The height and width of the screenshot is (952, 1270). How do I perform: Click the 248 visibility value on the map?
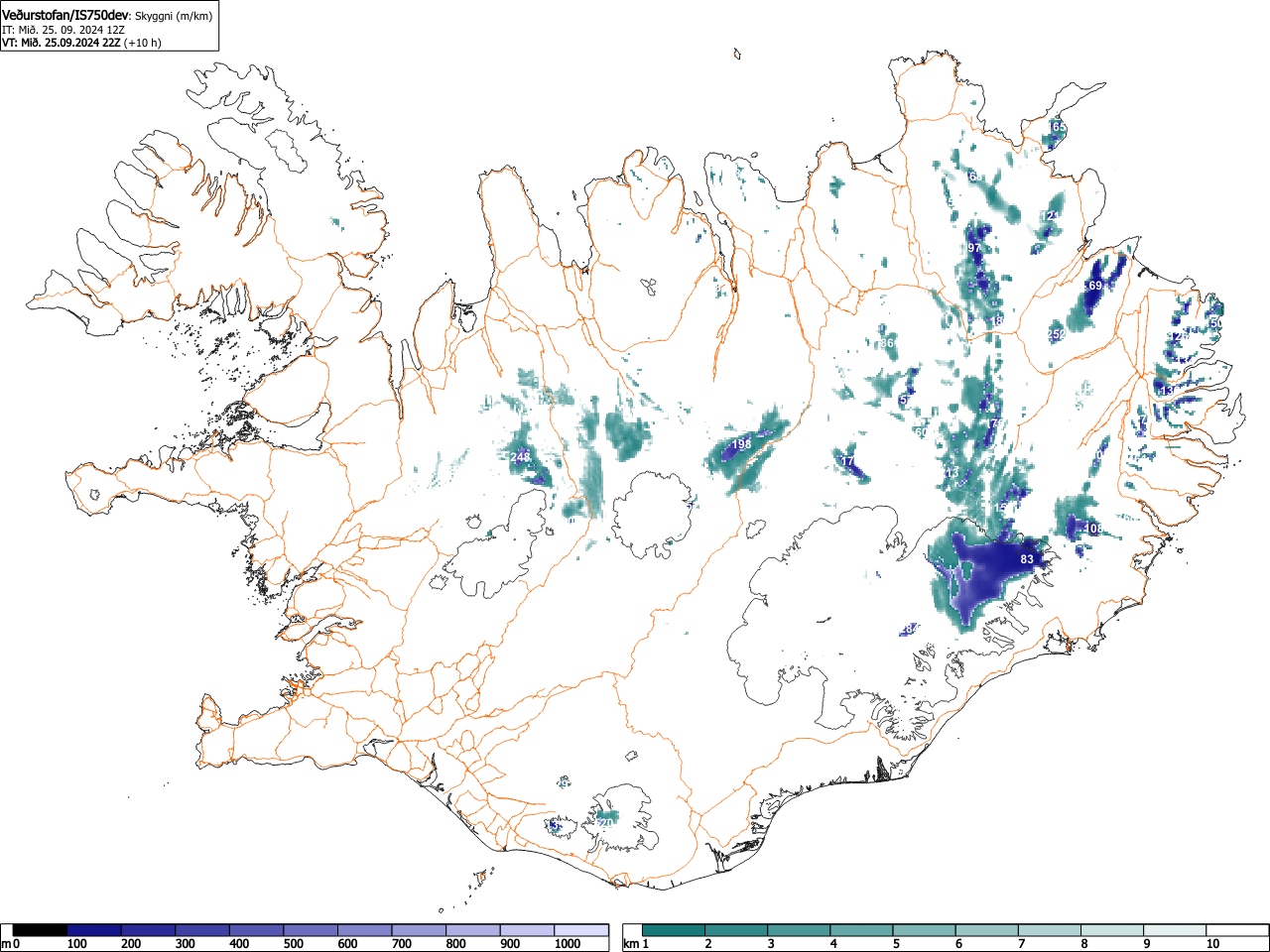521,457
